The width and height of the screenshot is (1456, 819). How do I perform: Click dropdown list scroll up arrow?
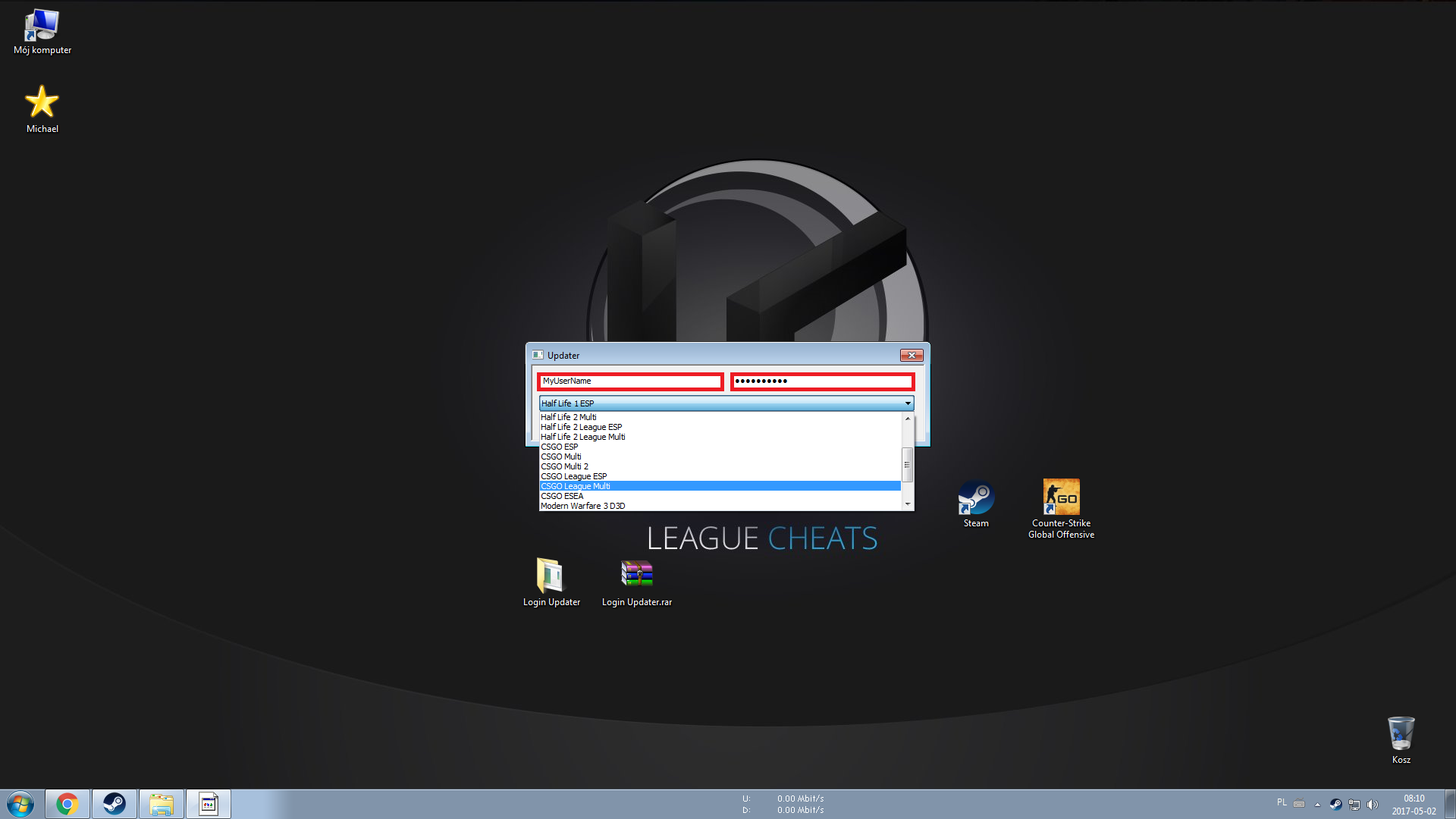click(x=908, y=419)
